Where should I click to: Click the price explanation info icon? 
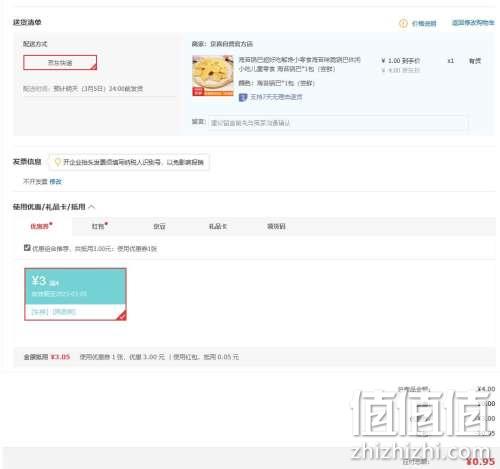click(x=403, y=23)
